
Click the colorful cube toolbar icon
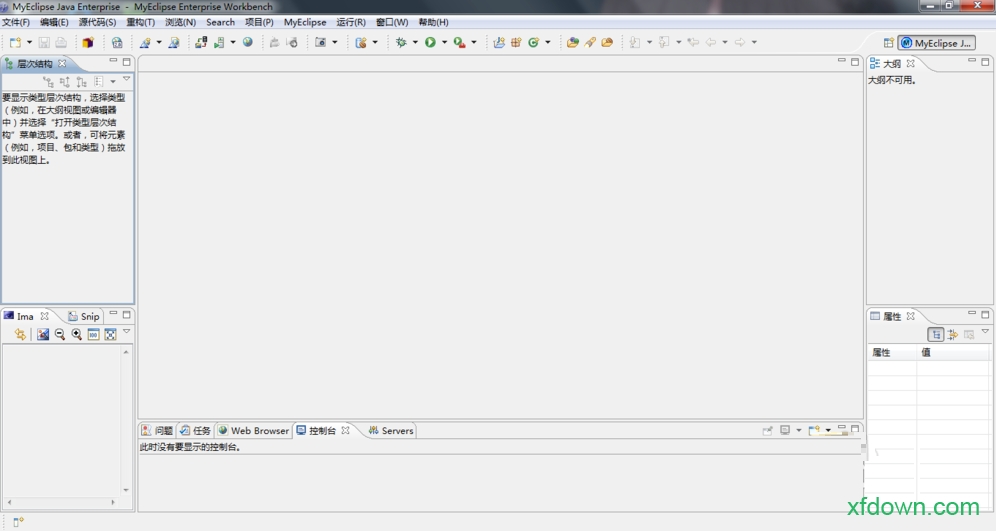[x=88, y=43]
